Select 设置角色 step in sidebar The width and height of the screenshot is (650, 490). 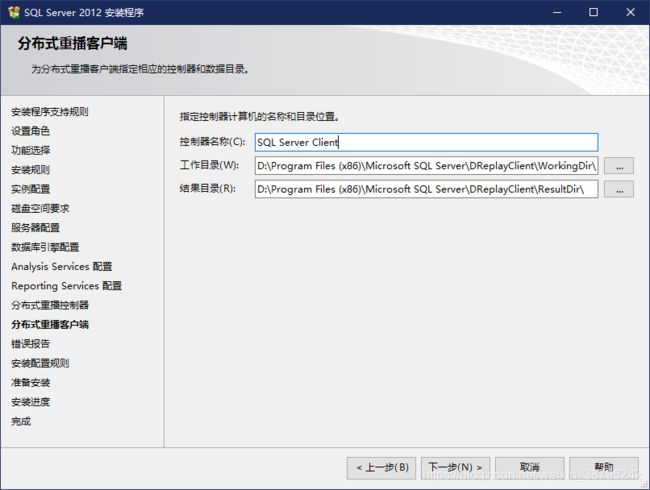tap(31, 131)
